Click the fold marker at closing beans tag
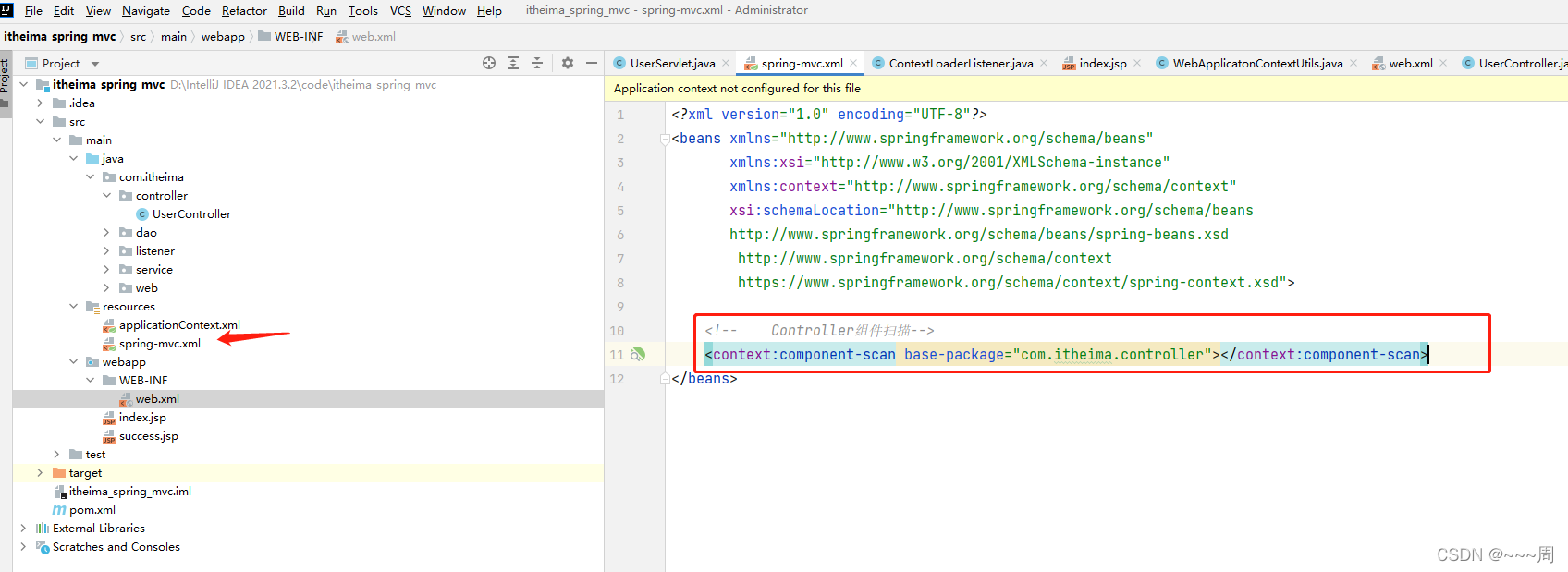 point(665,379)
